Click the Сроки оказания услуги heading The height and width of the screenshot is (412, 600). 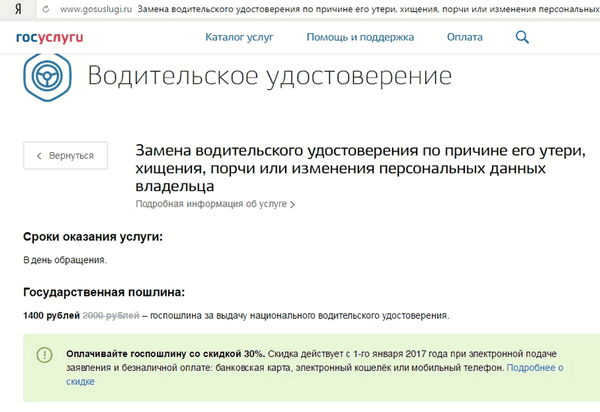point(93,237)
